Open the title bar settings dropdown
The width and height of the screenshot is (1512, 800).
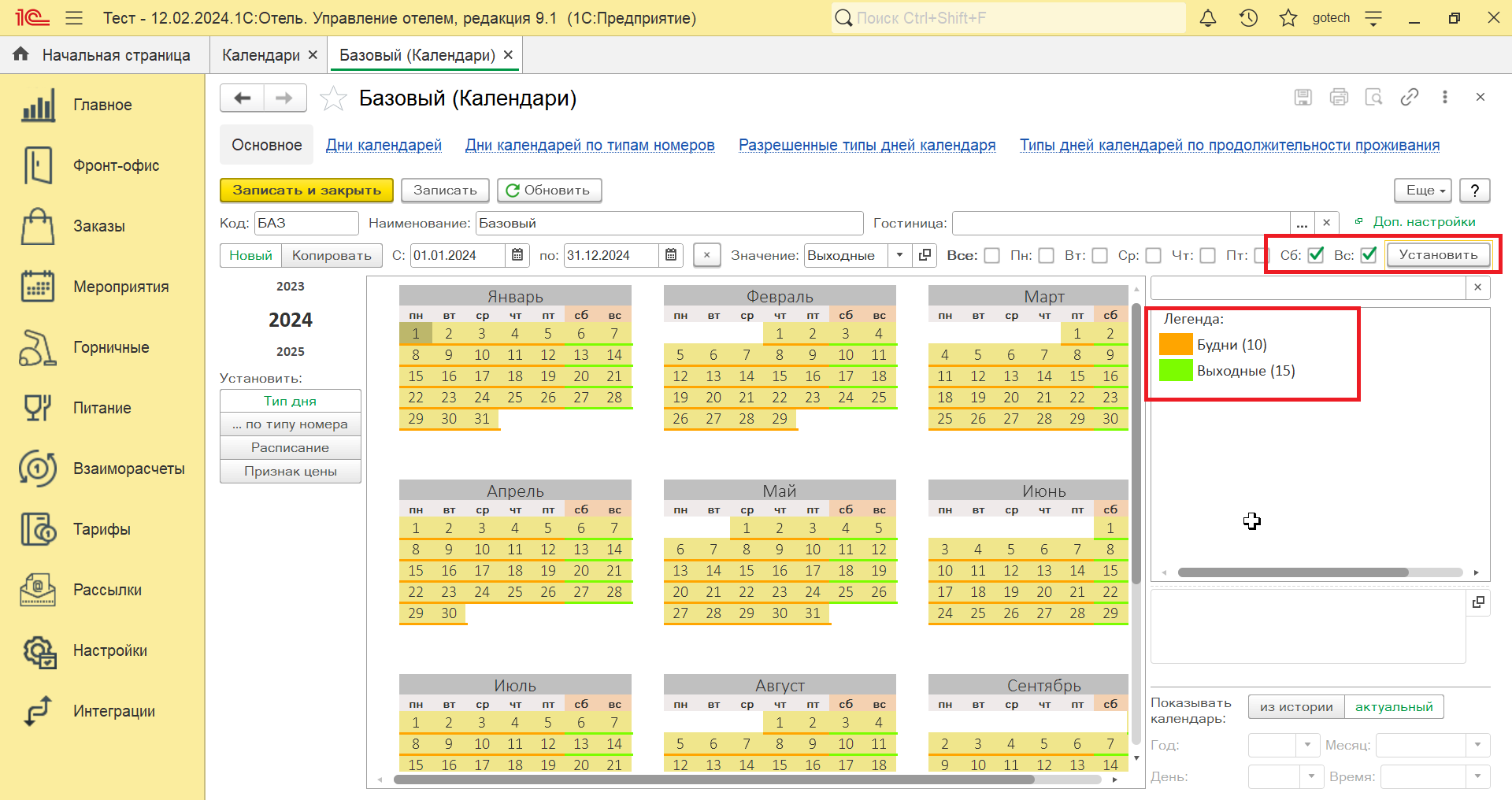(x=1373, y=18)
